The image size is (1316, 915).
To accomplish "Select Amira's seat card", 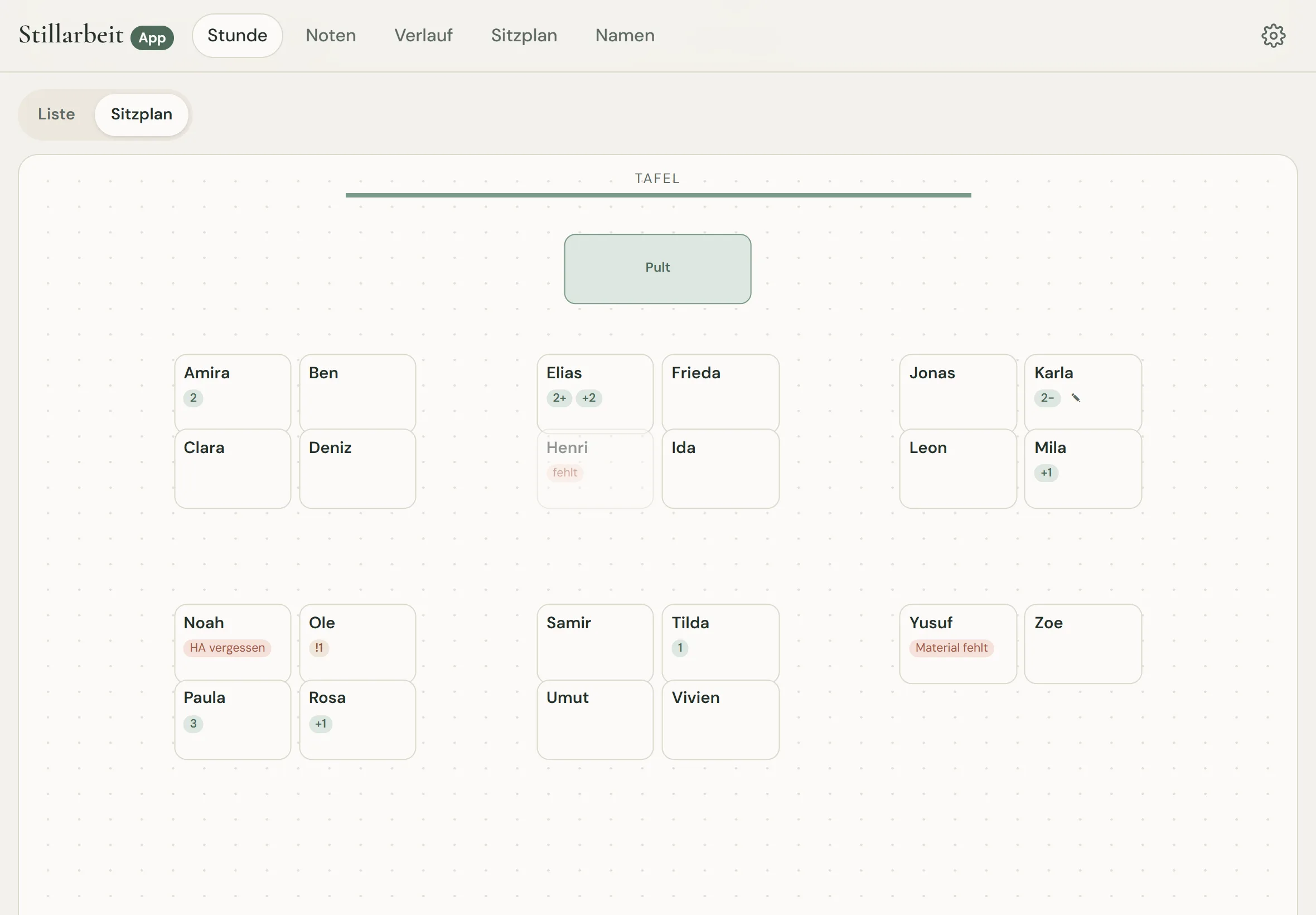I will pyautogui.click(x=233, y=393).
